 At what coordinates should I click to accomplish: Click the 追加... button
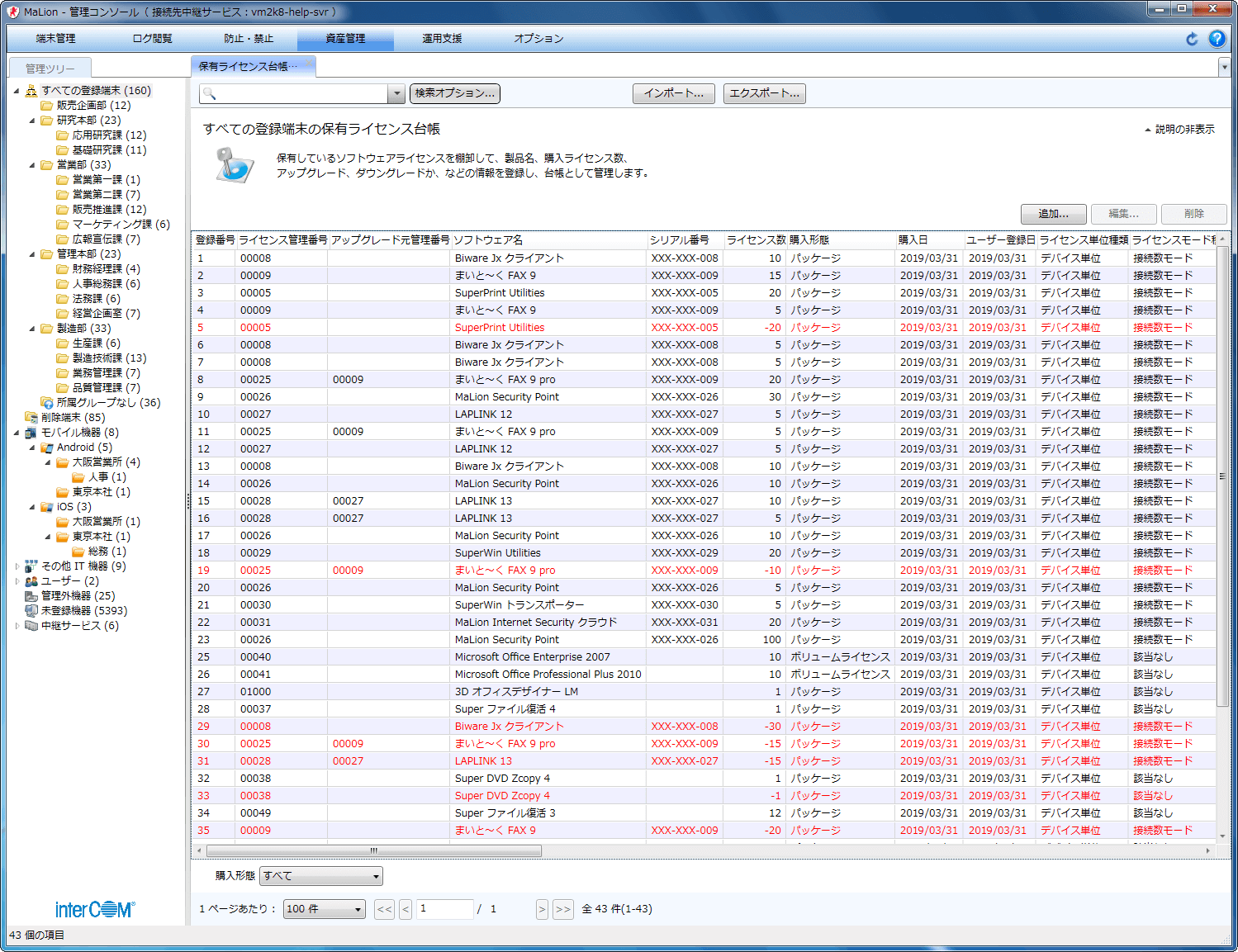pos(1053,214)
